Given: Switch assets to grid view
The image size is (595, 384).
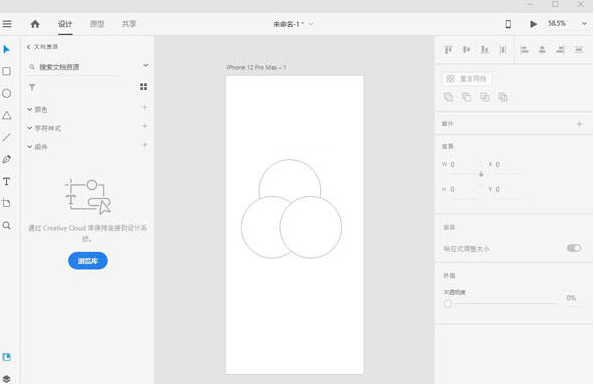Looking at the screenshot, I should [143, 87].
